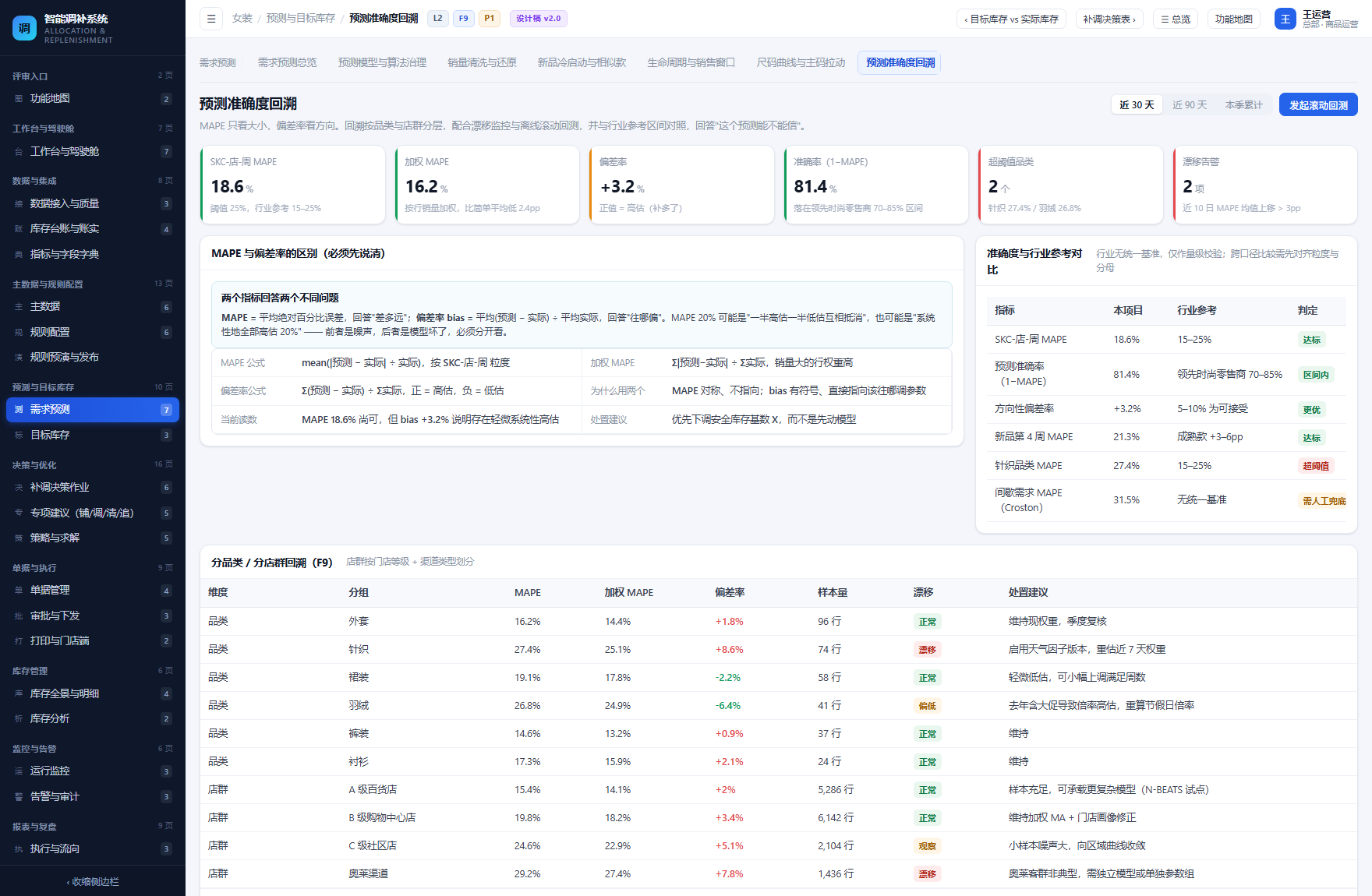Click the 女装 breadcrumb link
Screen dimensions: 1372x896
pos(242,19)
